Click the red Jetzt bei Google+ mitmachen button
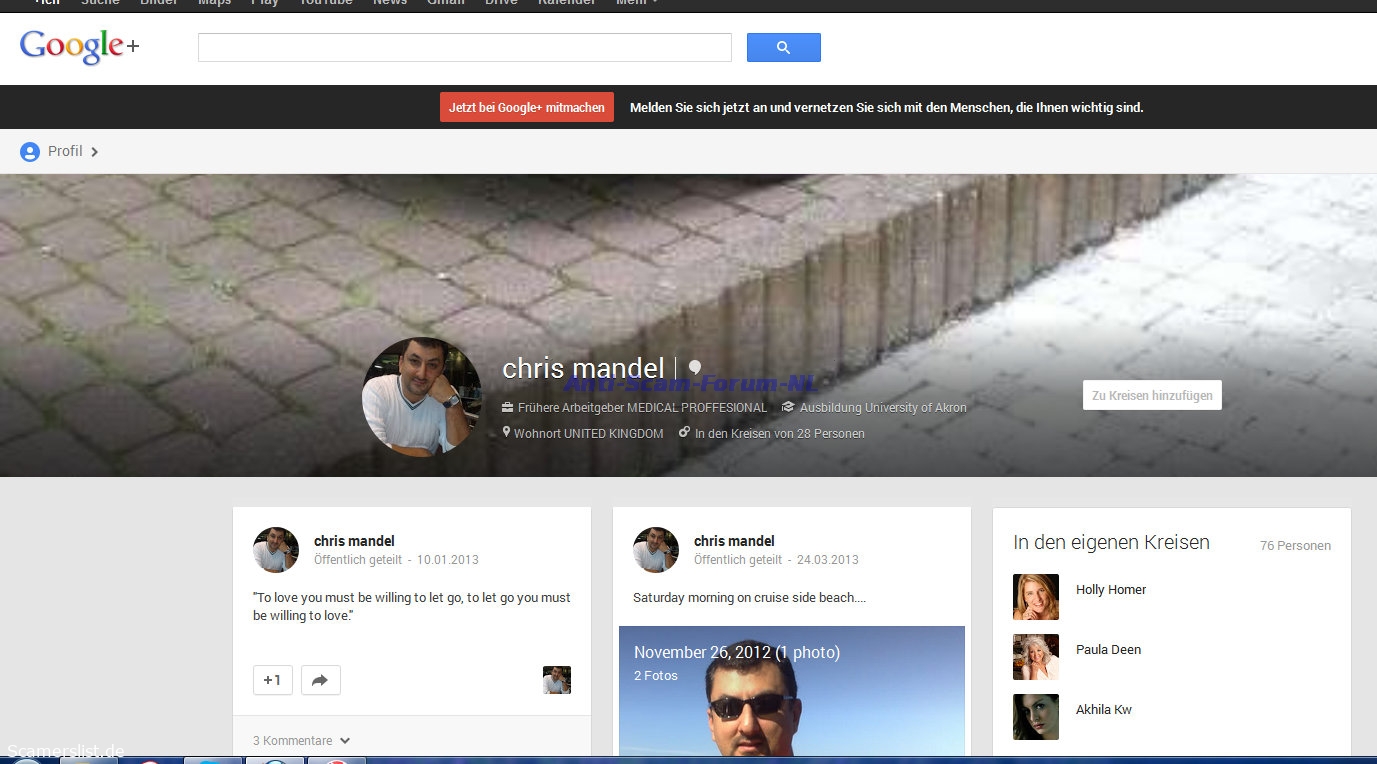The width and height of the screenshot is (1377, 764). click(526, 107)
